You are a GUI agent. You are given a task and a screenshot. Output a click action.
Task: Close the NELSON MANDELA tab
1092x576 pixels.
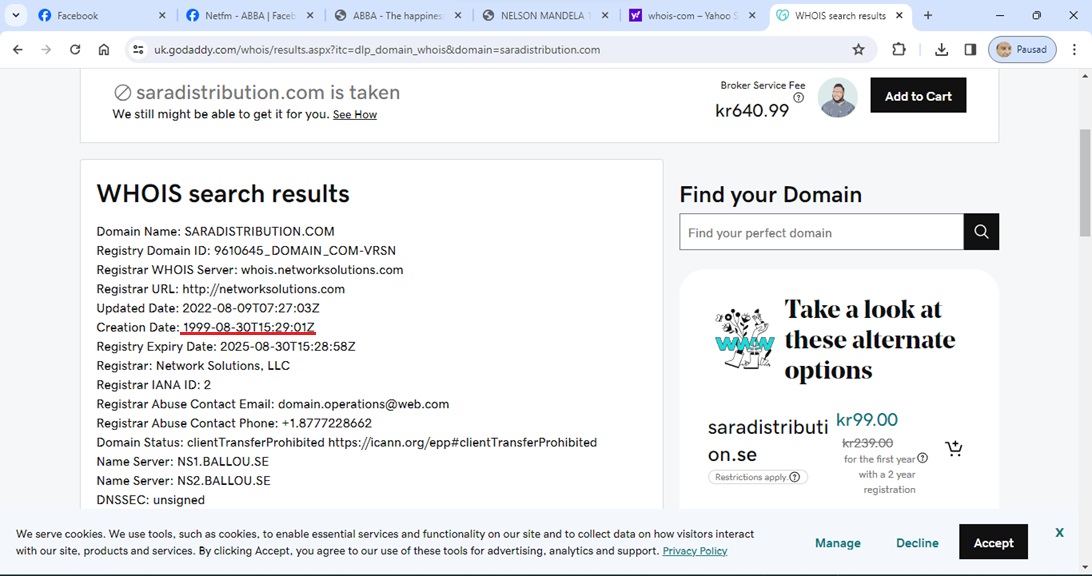[605, 15]
